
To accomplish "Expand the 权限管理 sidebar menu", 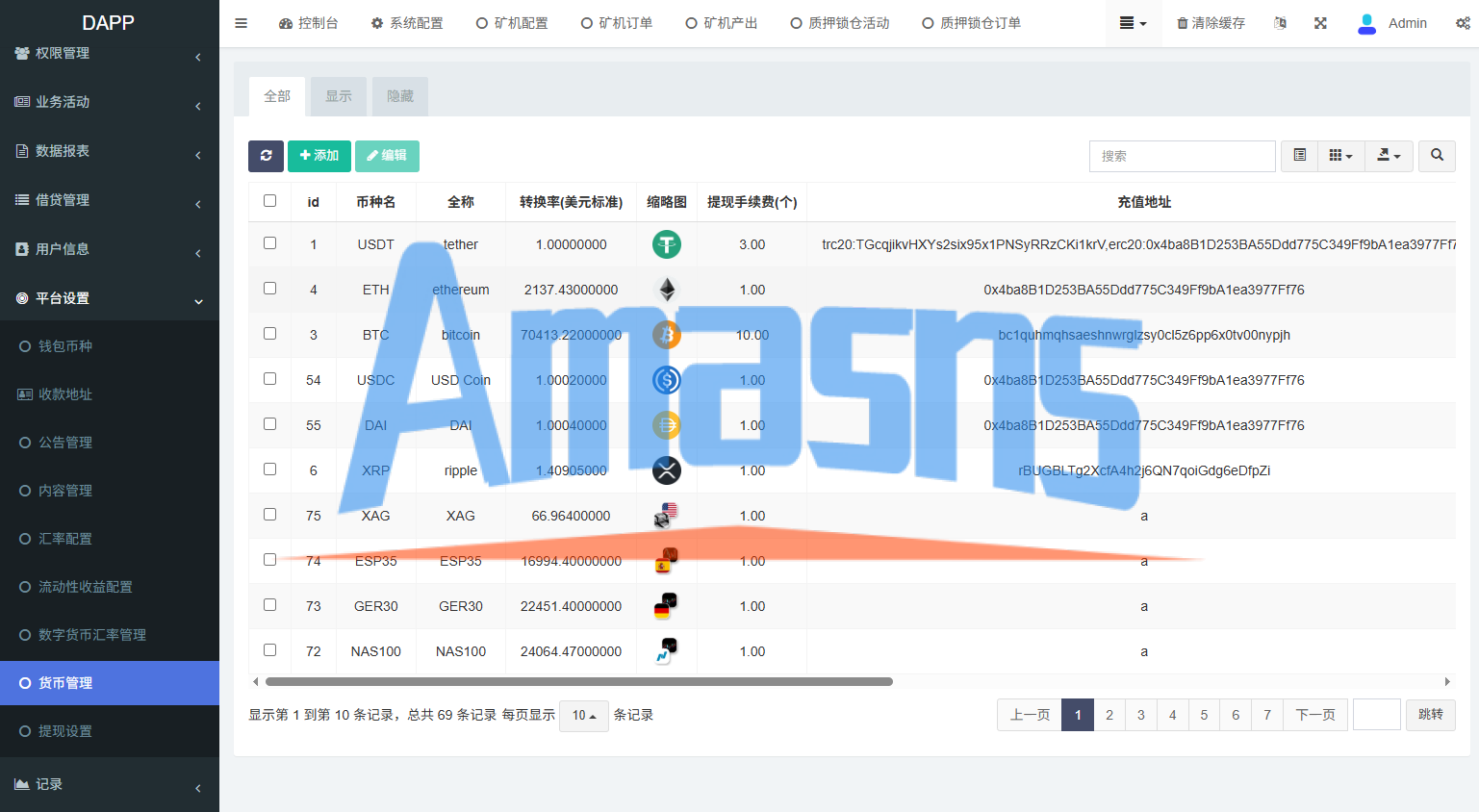I will click(110, 54).
